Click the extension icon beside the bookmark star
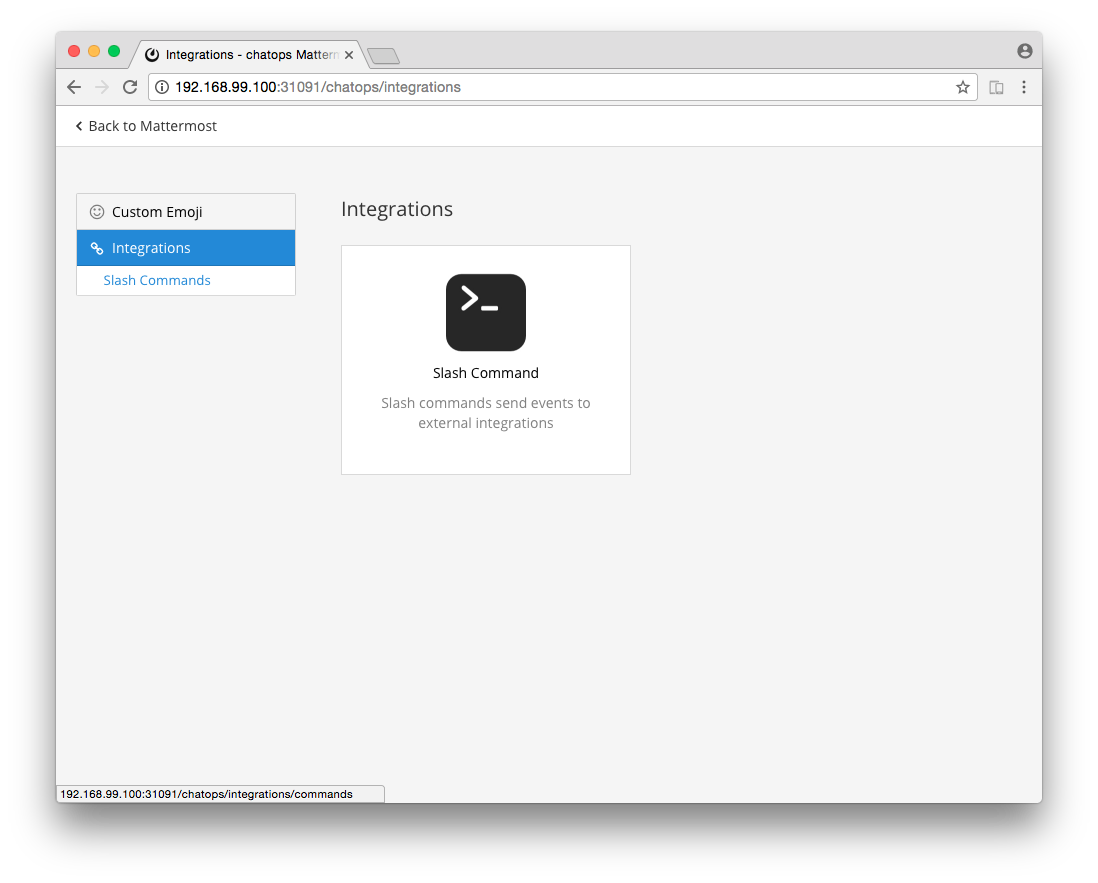 tap(996, 87)
